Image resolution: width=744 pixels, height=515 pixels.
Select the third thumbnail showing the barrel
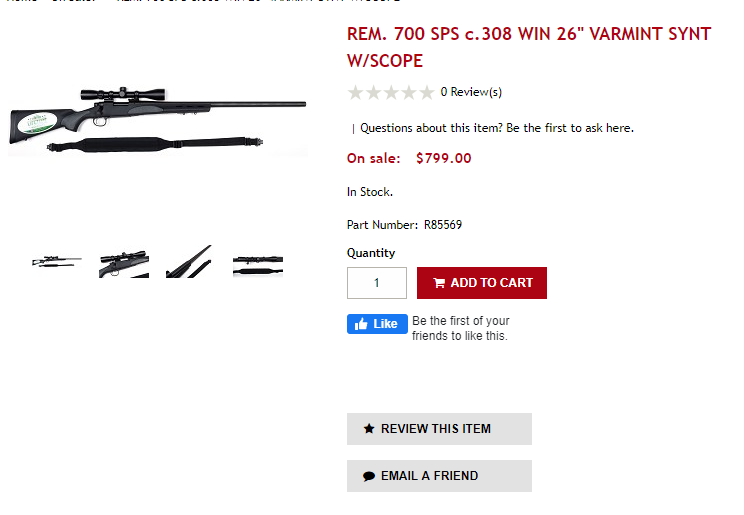189,262
